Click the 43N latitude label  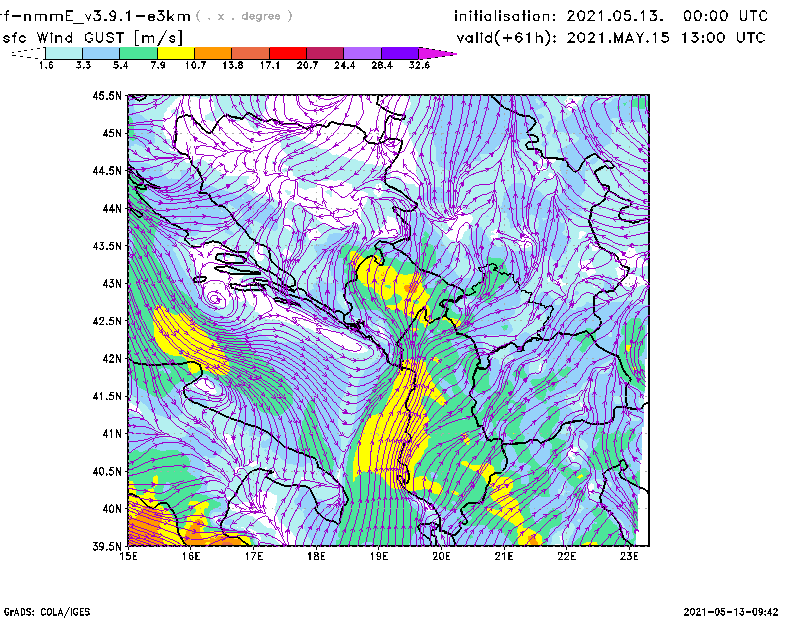coord(112,283)
